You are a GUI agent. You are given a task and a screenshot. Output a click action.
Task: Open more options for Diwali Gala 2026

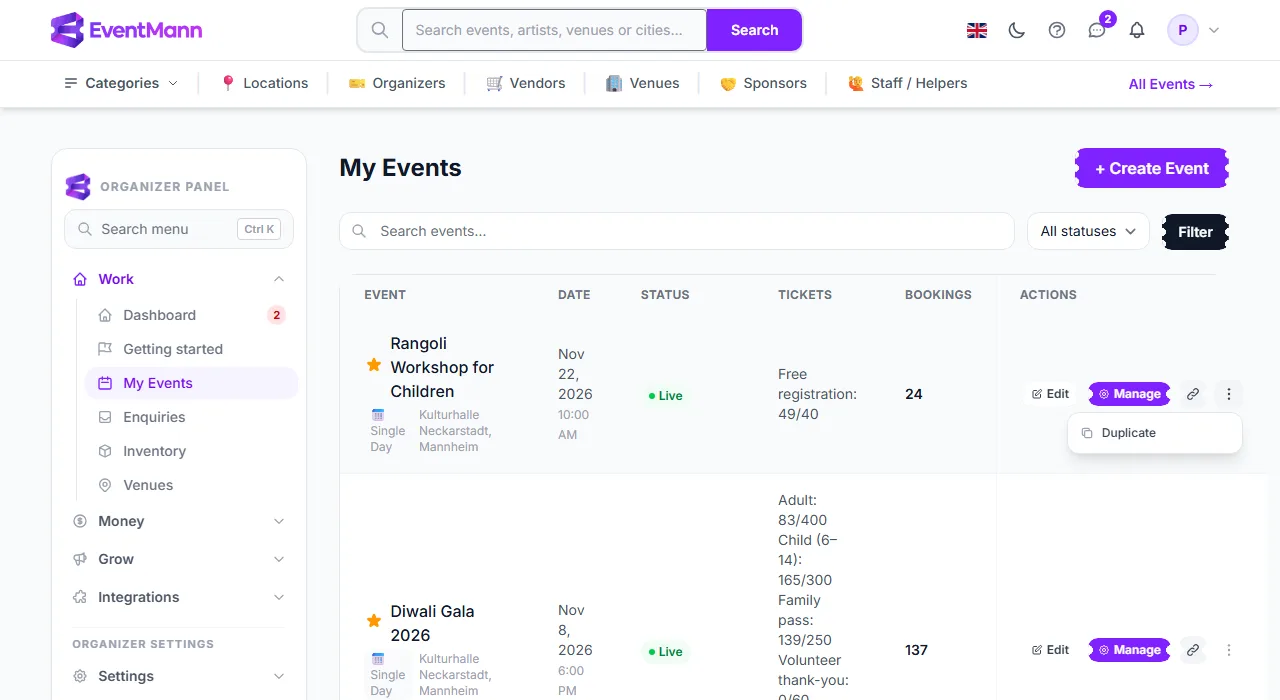pos(1229,650)
